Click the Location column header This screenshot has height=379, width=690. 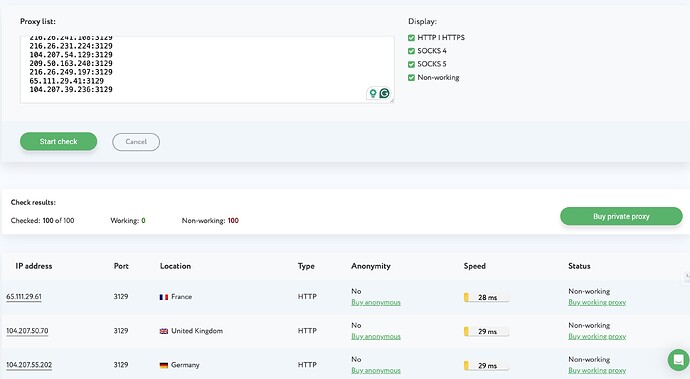point(175,266)
